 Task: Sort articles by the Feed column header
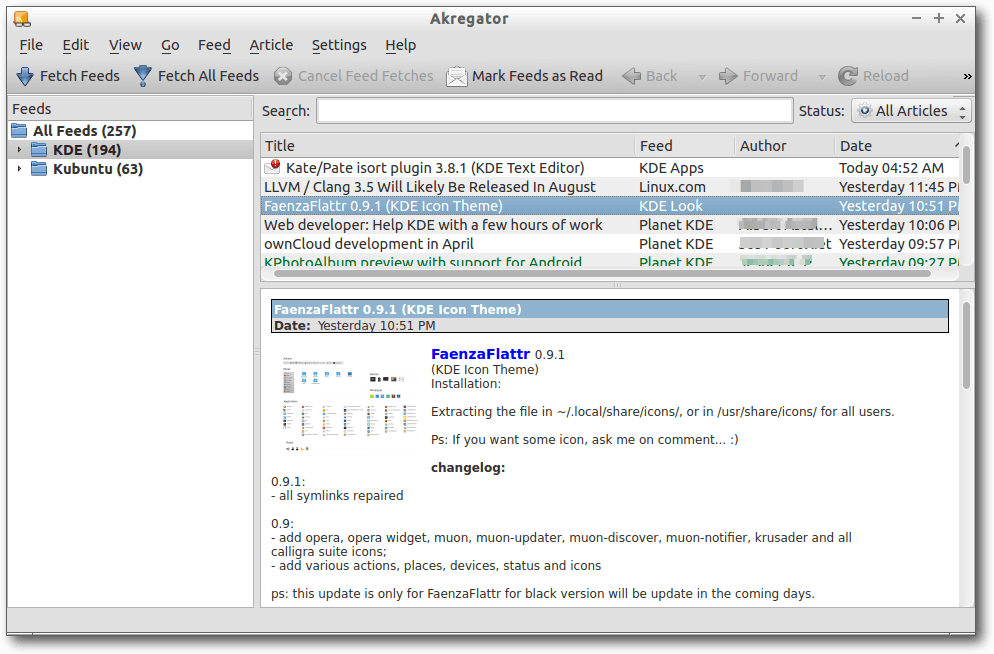685,146
